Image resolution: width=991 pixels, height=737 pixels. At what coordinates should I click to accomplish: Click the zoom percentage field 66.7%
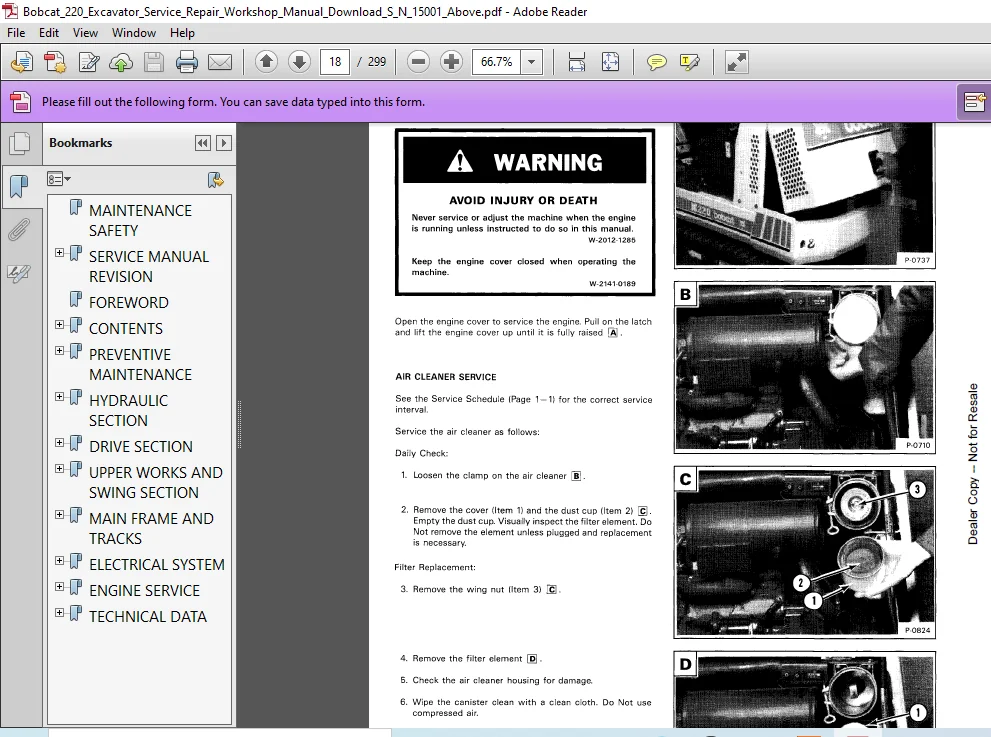[x=497, y=61]
